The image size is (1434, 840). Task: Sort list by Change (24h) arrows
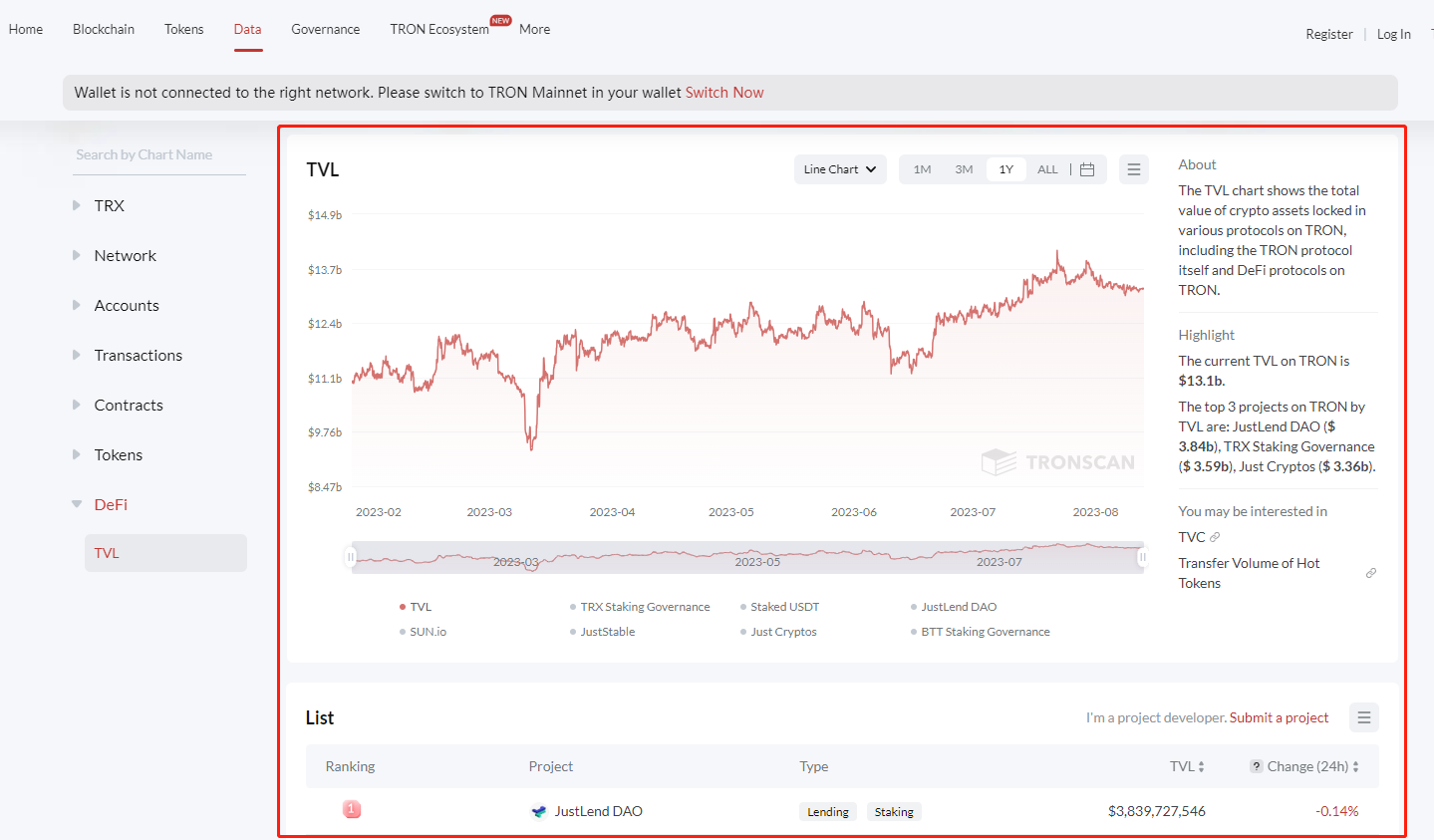pos(1355,766)
